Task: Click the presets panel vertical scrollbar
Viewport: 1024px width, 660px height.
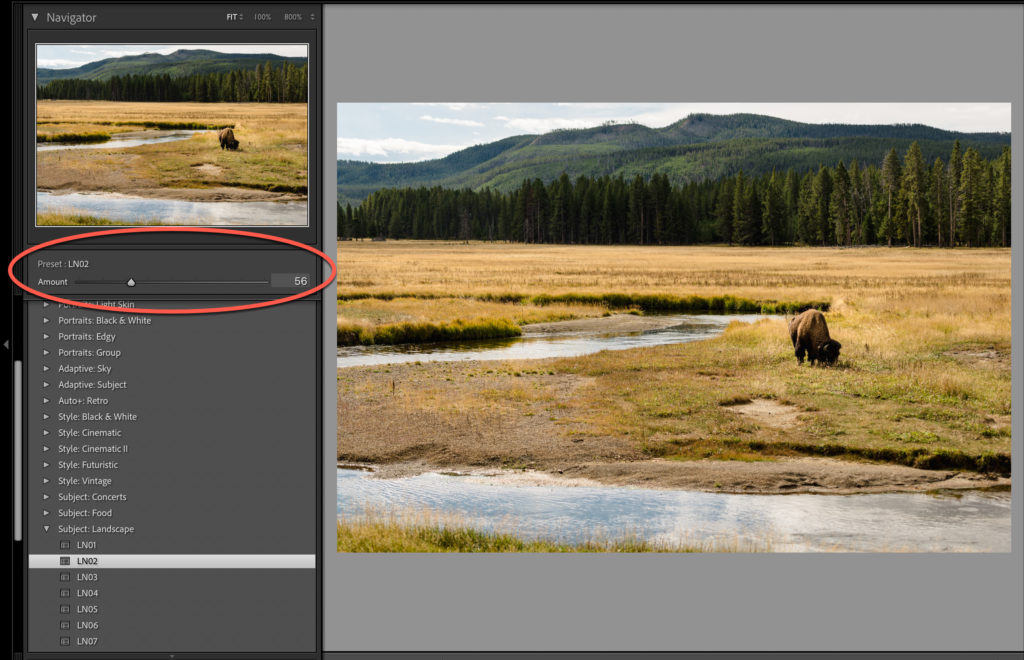Action: tap(18, 450)
